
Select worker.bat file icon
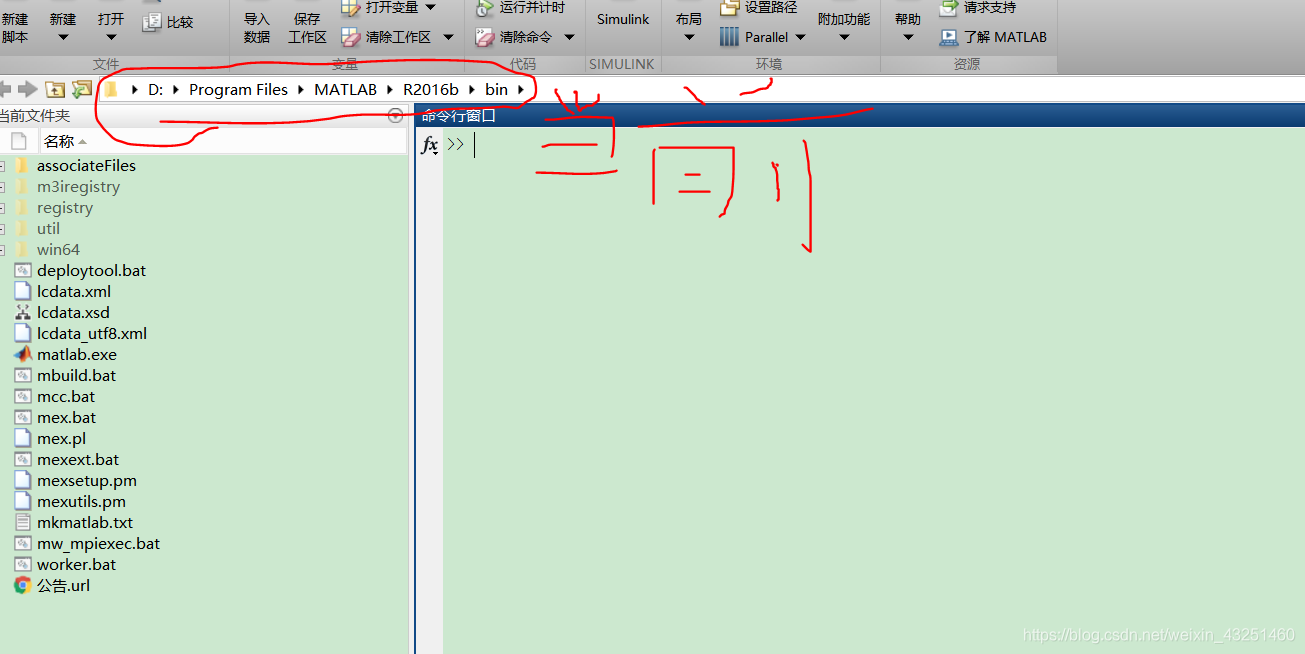pyautogui.click(x=22, y=565)
